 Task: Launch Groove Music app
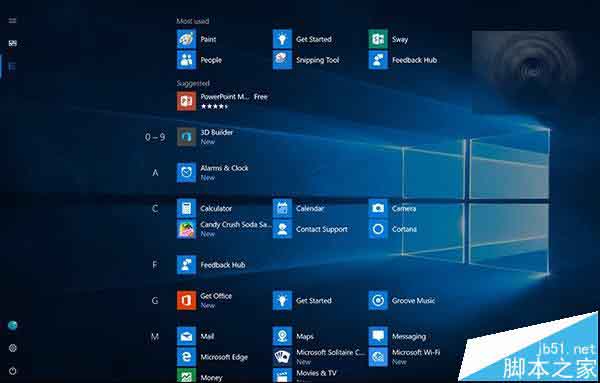pos(378,300)
